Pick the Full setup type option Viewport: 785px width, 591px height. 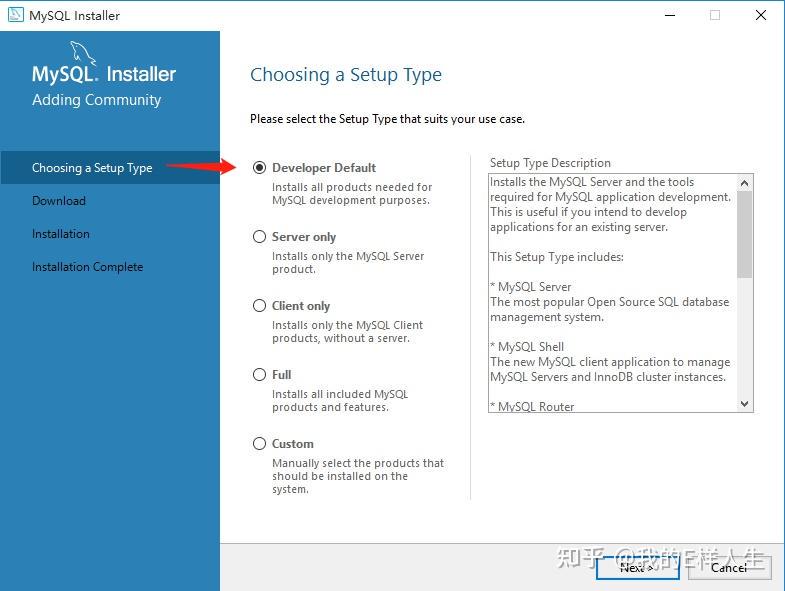[259, 375]
